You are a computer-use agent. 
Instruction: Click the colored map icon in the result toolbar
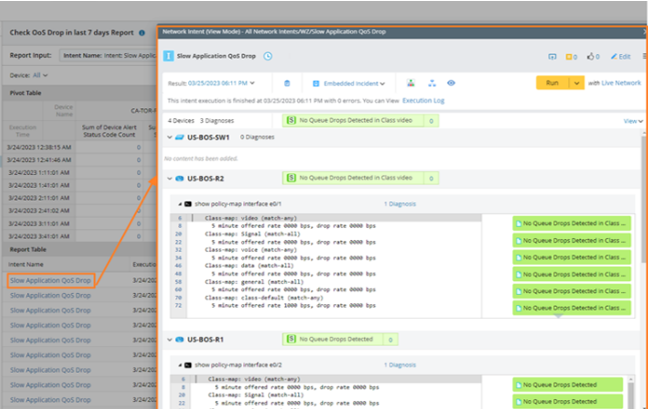tap(410, 83)
